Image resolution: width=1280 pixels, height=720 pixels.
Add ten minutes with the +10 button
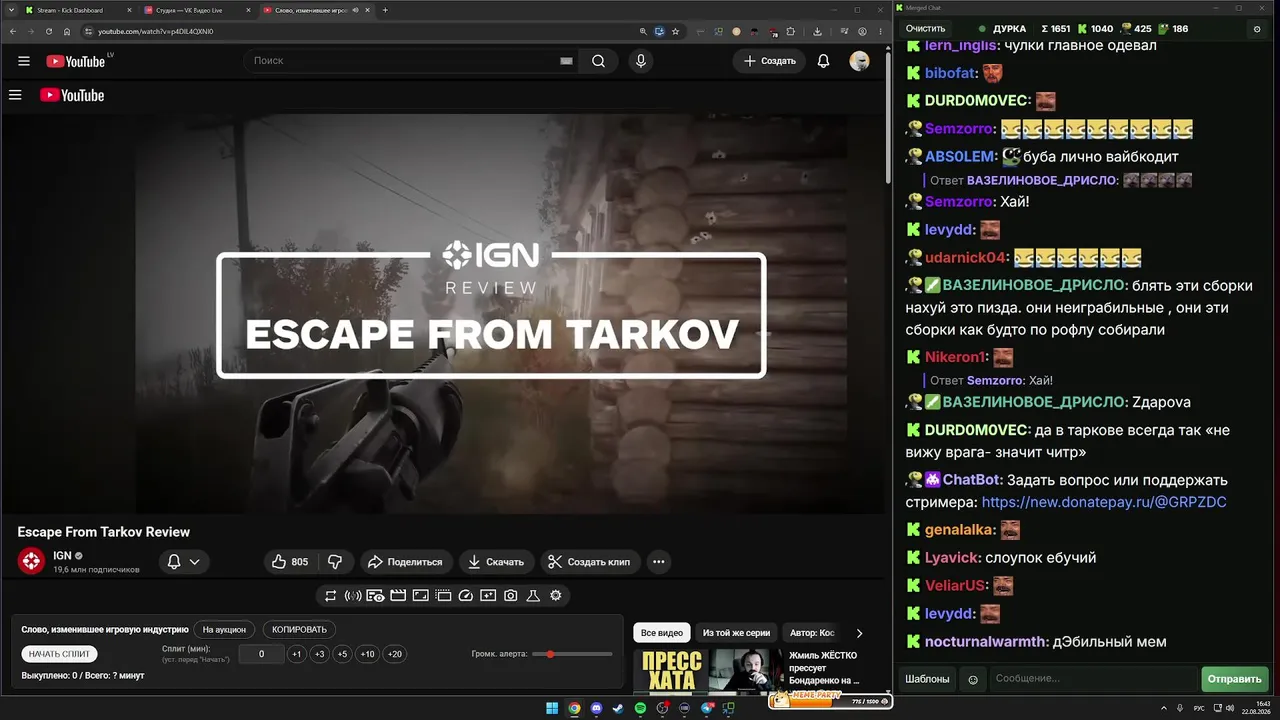click(368, 654)
